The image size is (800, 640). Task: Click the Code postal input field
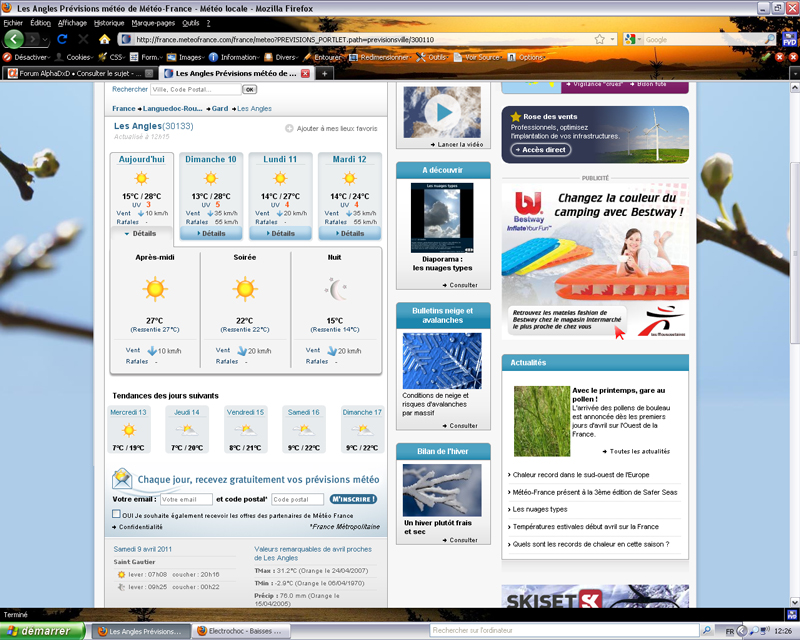298,499
